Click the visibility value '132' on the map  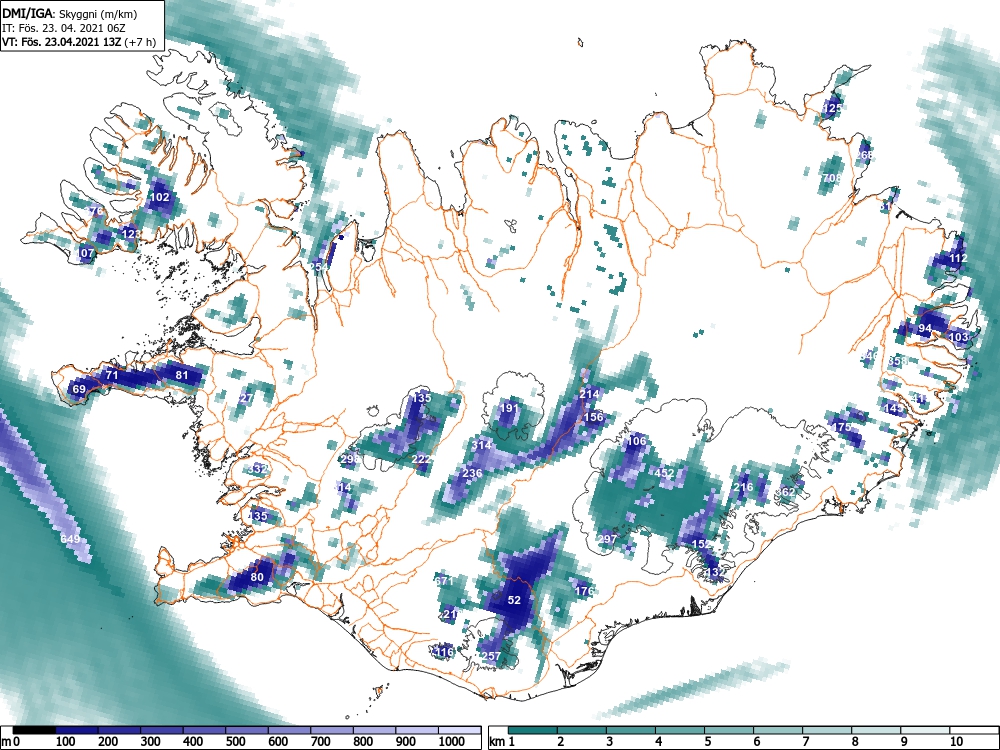(715, 572)
